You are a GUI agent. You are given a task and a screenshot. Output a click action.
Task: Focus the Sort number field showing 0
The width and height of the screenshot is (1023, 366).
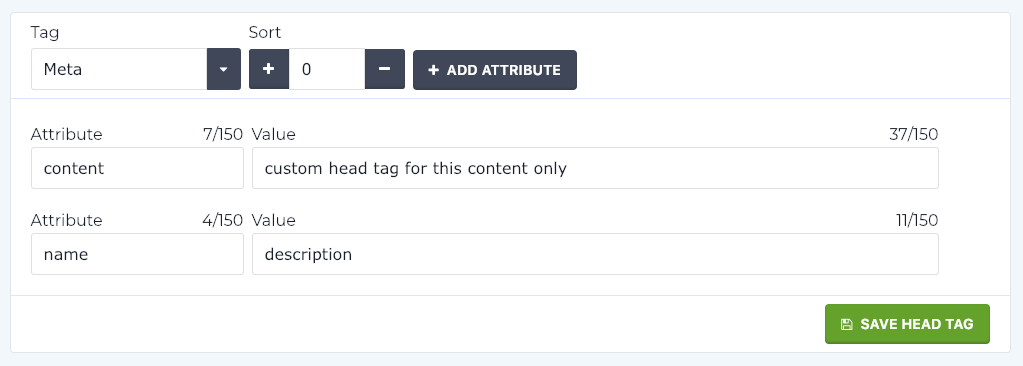point(327,69)
